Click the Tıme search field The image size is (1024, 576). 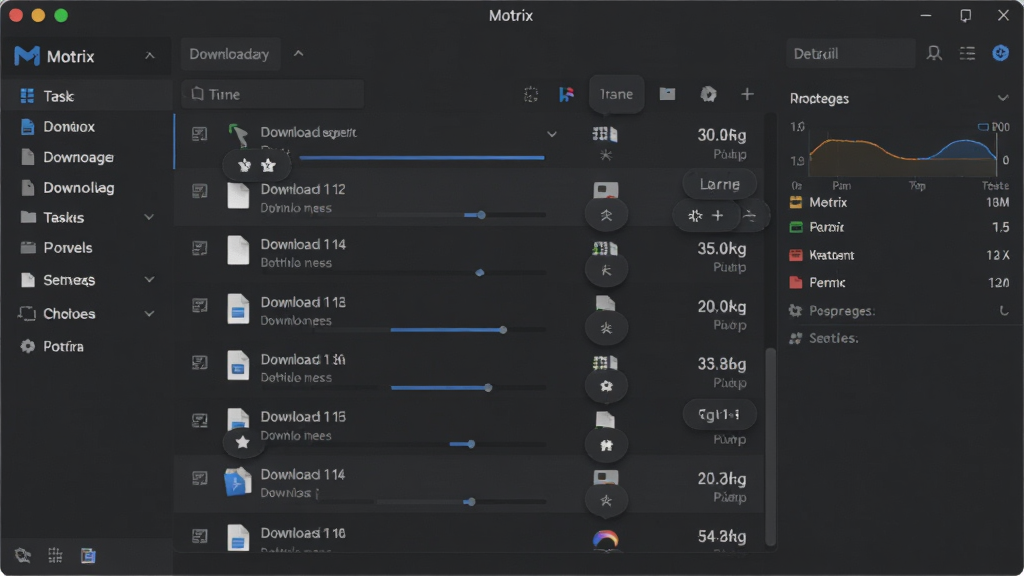click(x=273, y=94)
